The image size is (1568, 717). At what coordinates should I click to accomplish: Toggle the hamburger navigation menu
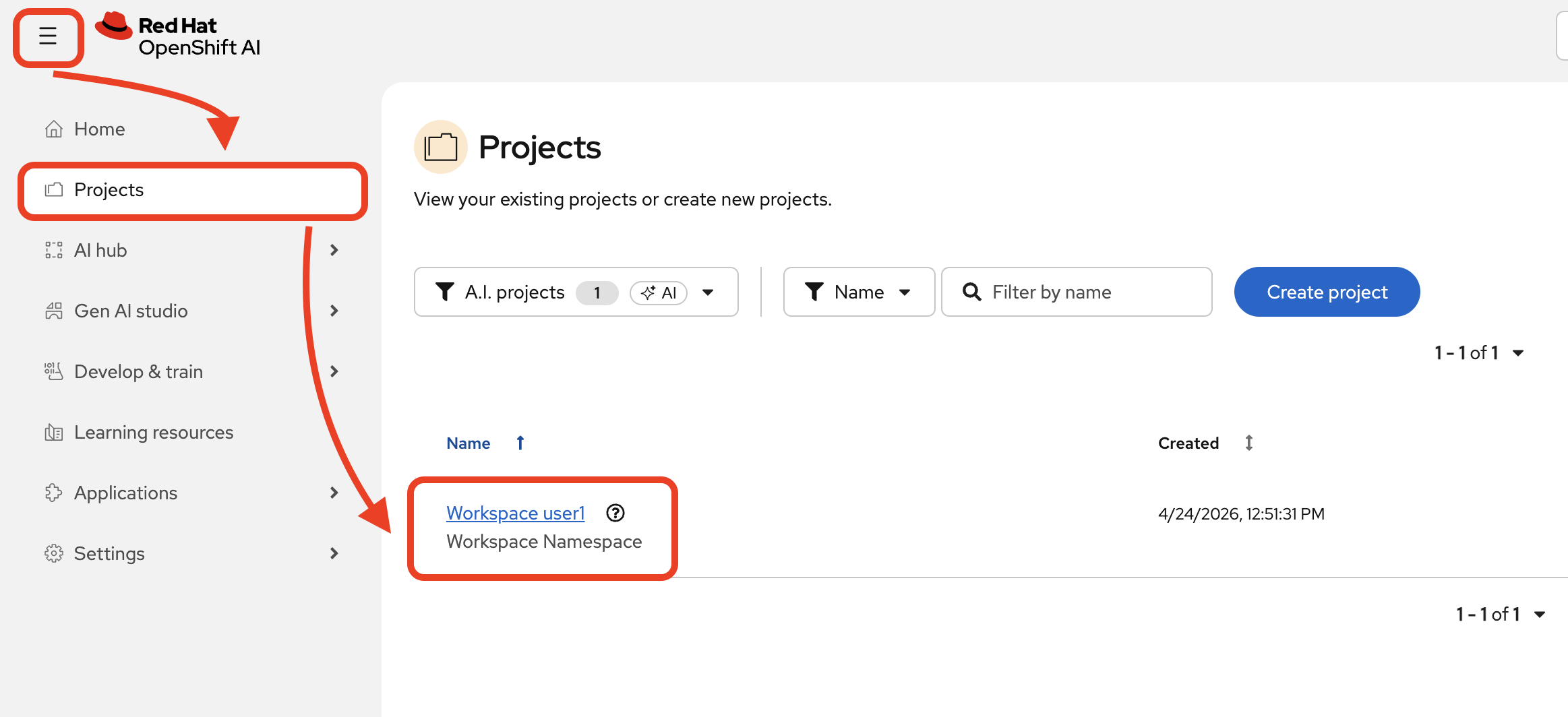tap(48, 36)
